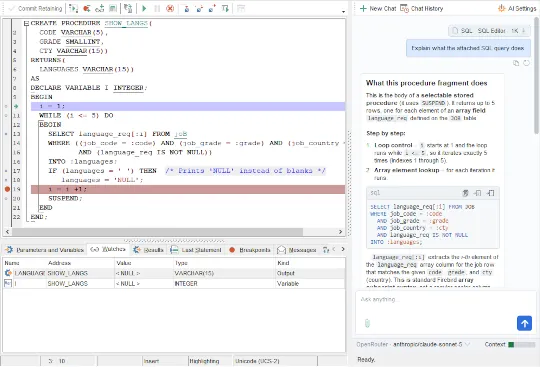Open Chat History
The width and height of the screenshot is (540, 367).
pos(422,9)
